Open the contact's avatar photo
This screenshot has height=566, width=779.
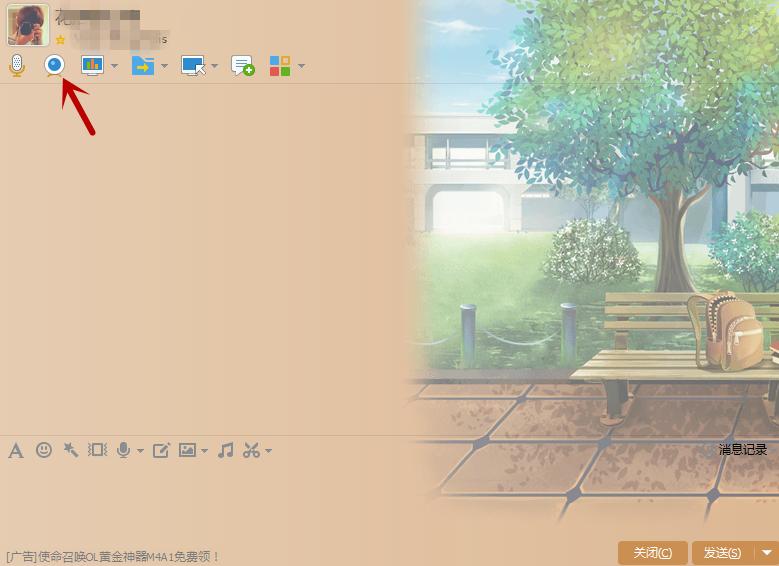click(x=28, y=24)
